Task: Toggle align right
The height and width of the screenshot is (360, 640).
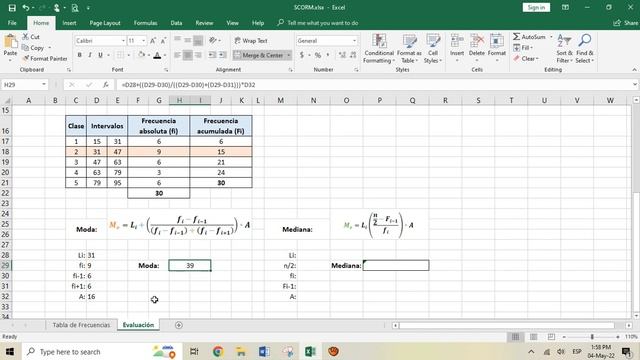Action: coord(198,55)
